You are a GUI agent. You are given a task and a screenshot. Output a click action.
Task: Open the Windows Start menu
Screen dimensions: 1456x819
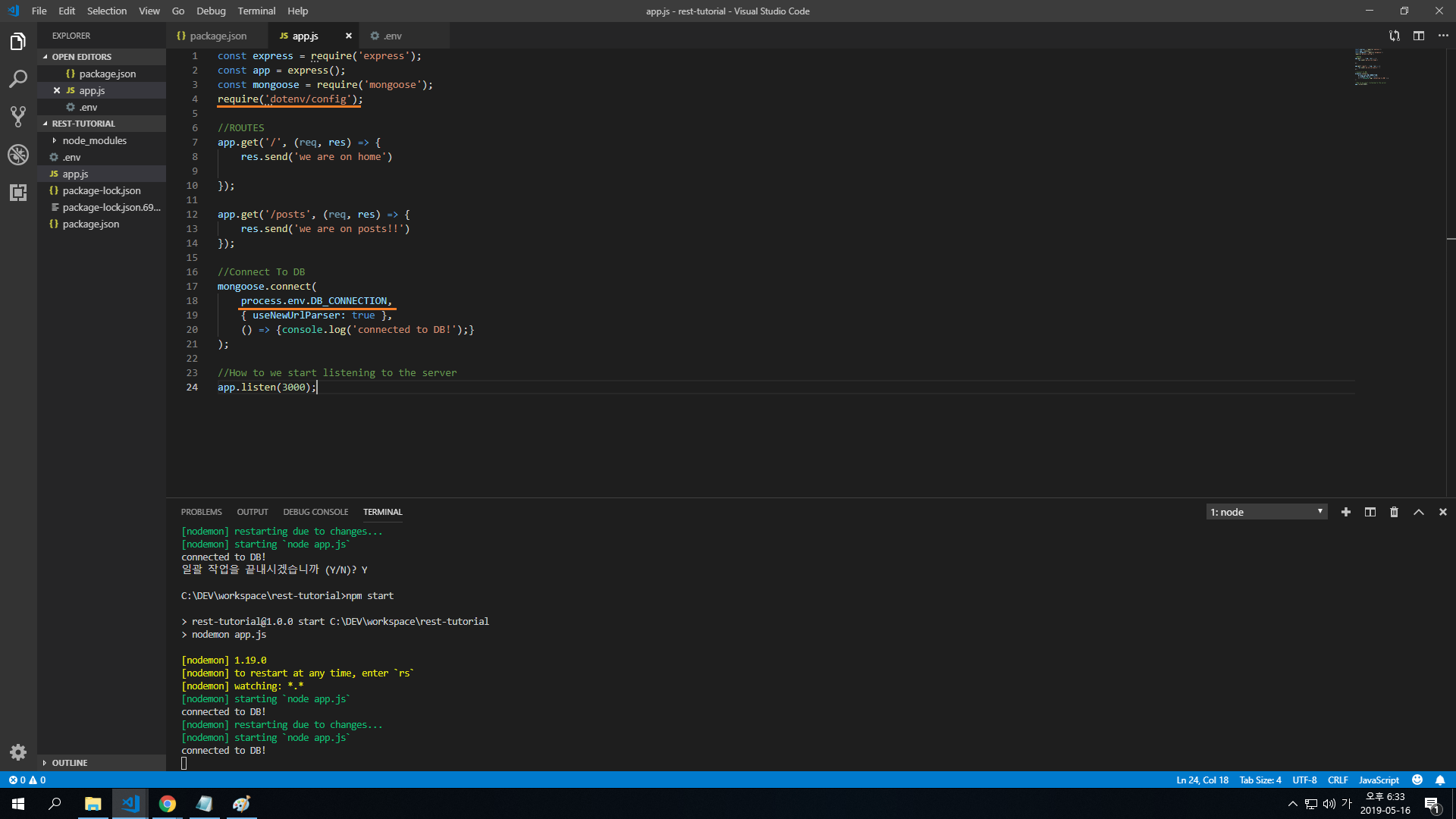[x=18, y=804]
